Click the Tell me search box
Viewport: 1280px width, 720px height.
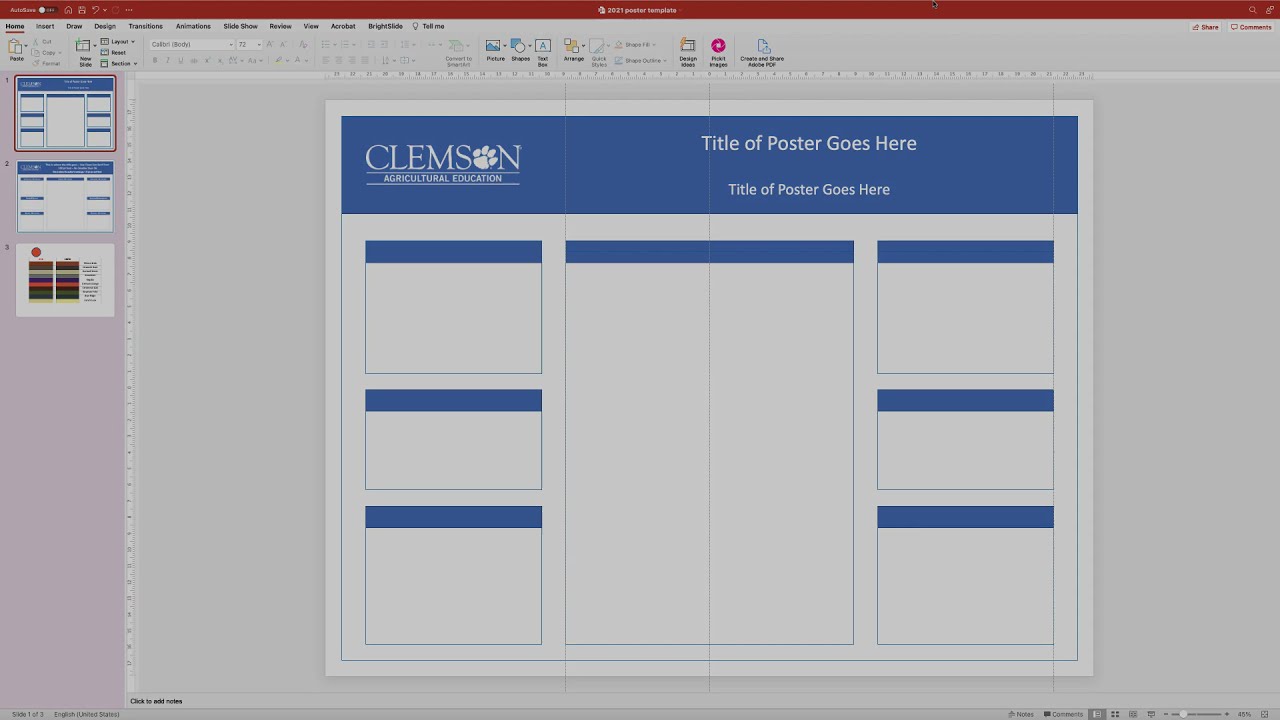pyautogui.click(x=429, y=26)
